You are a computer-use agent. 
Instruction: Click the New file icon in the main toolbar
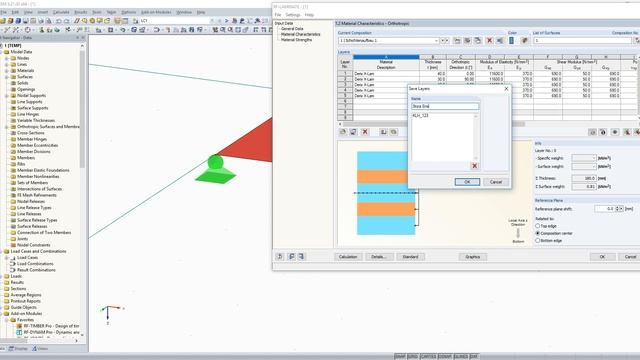[x=3, y=20]
